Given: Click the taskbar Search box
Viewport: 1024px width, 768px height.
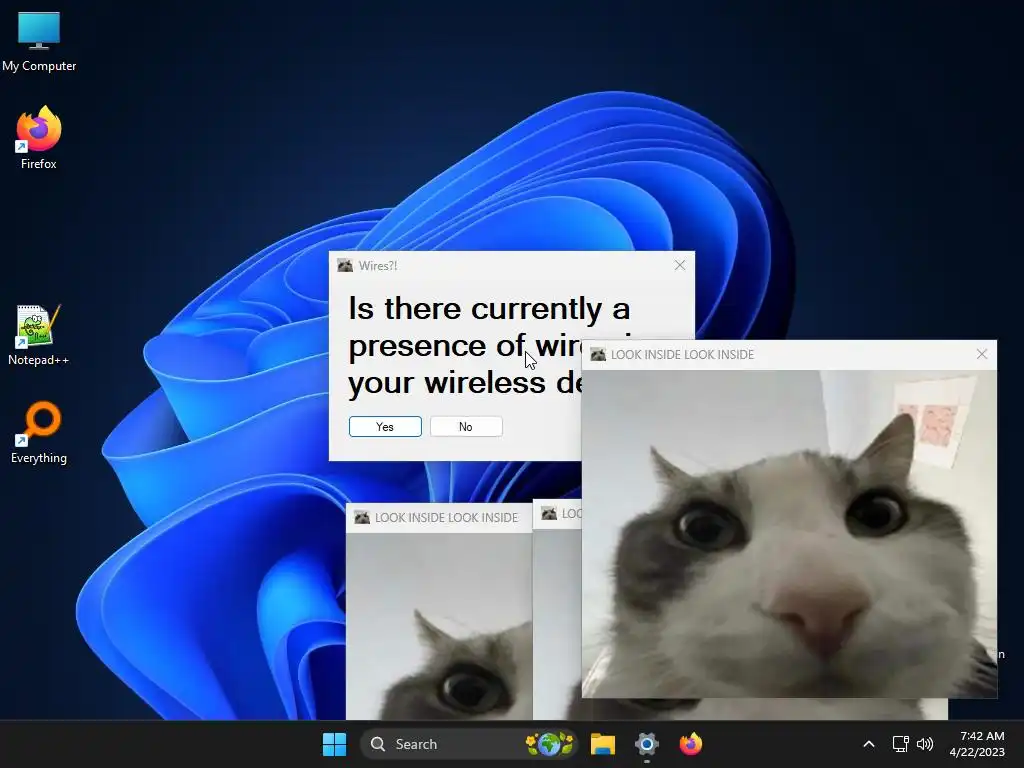Looking at the screenshot, I should tap(468, 744).
